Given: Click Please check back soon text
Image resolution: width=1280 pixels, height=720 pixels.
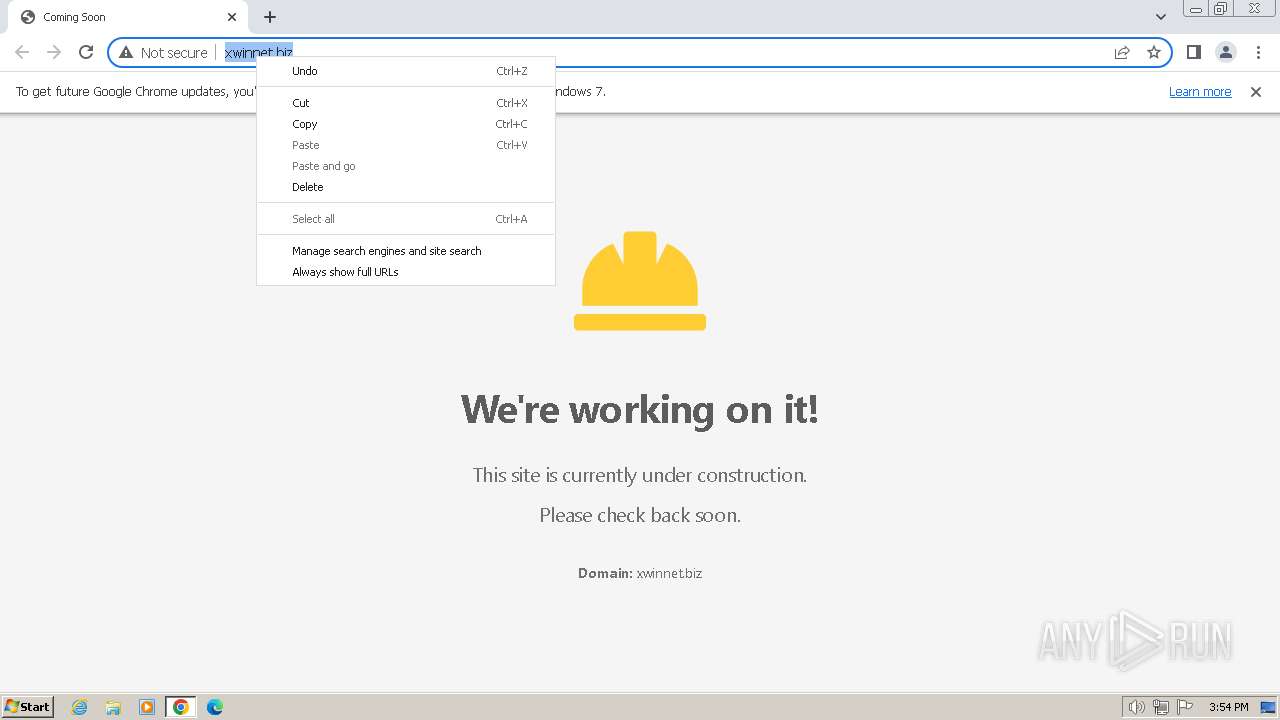Looking at the screenshot, I should 640,515.
